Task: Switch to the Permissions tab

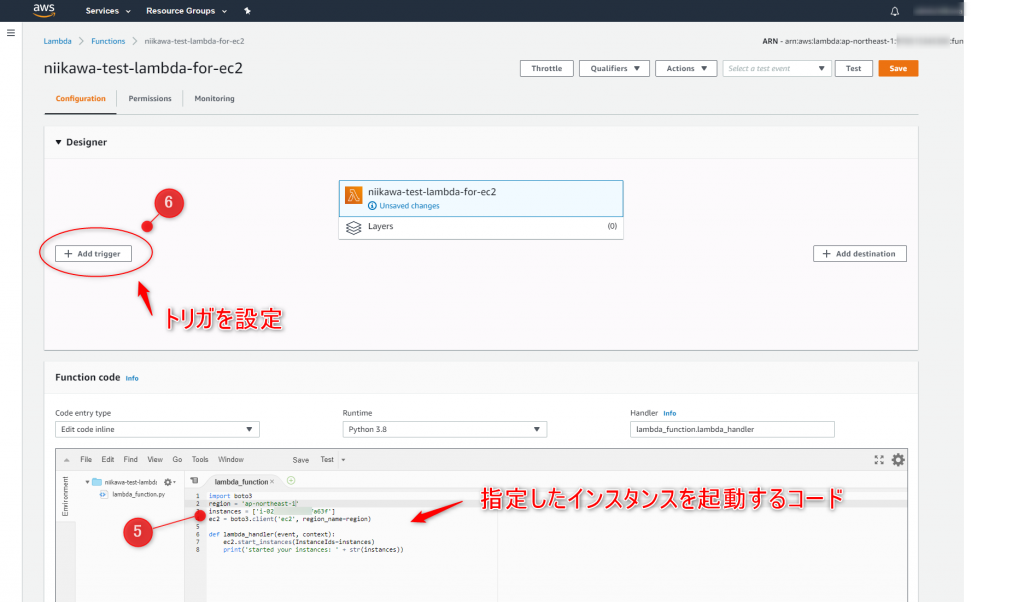Action: [x=150, y=99]
